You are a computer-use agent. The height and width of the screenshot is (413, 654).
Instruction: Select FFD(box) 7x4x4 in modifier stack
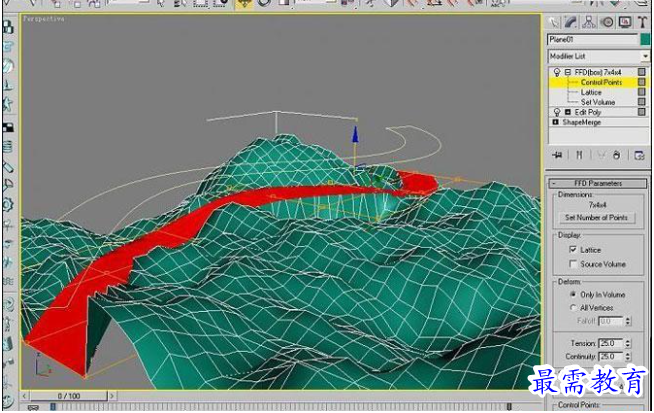598,73
